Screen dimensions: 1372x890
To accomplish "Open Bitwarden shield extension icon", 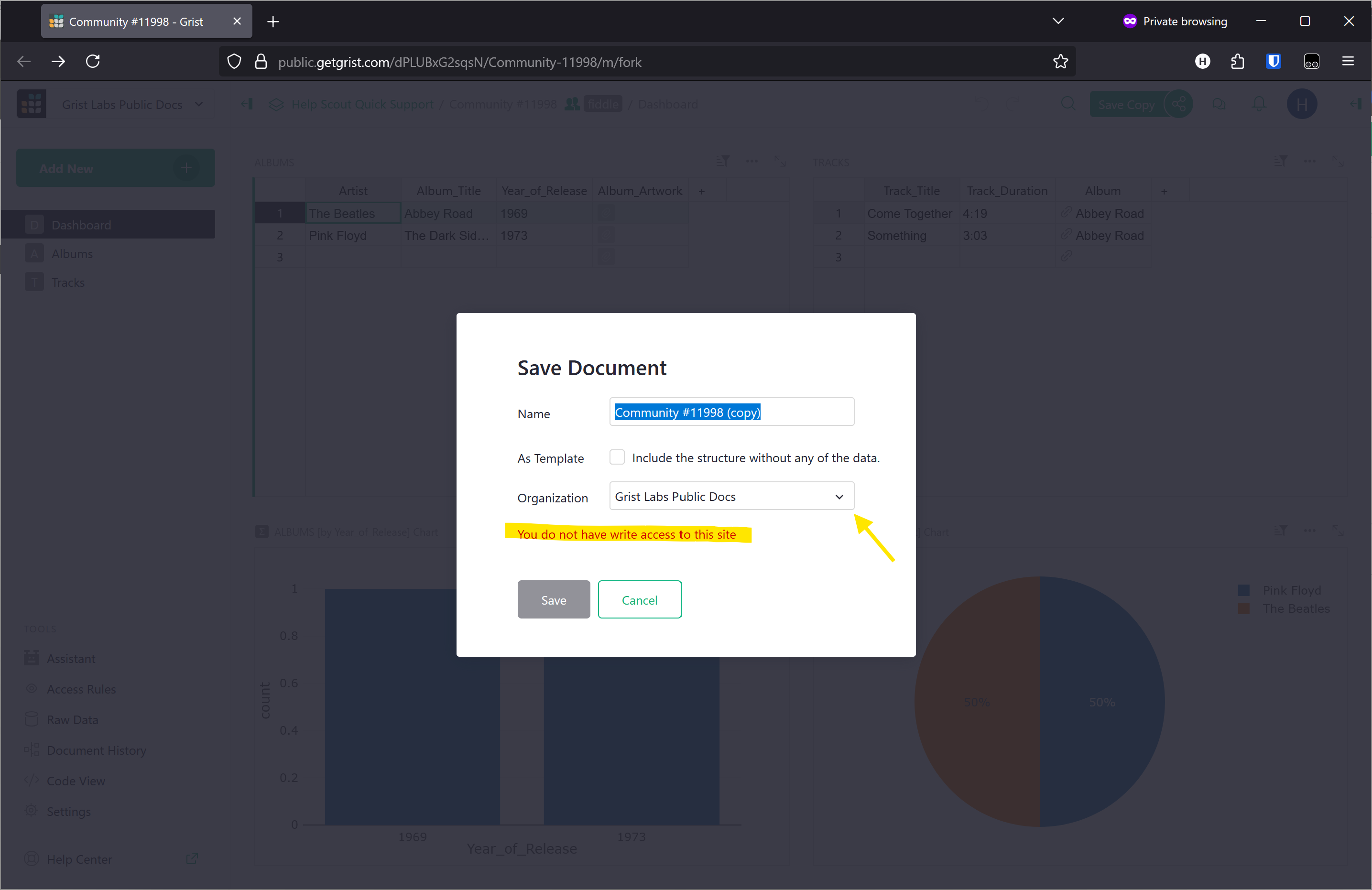I will (1273, 61).
